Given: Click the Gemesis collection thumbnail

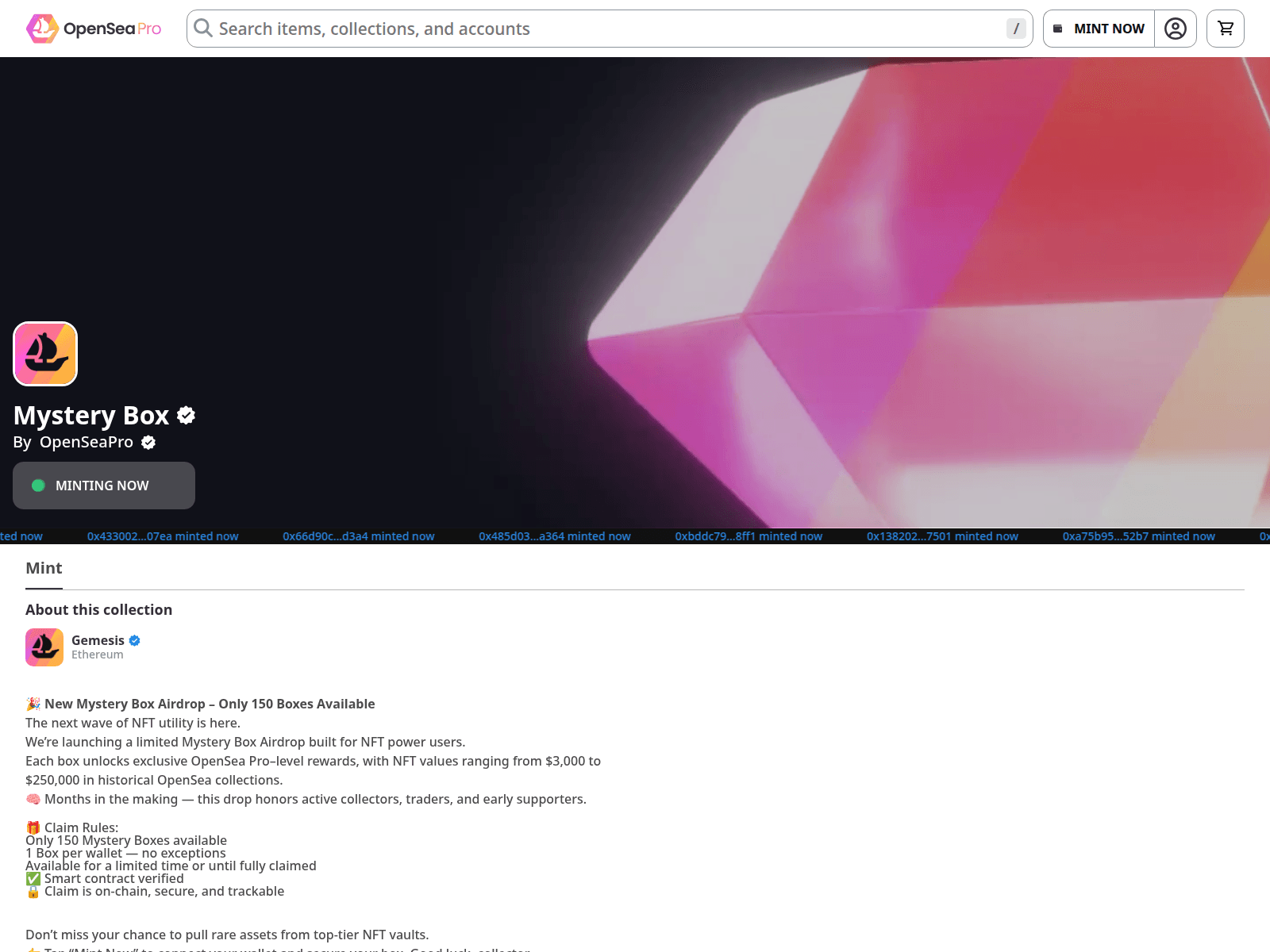Looking at the screenshot, I should point(44,647).
